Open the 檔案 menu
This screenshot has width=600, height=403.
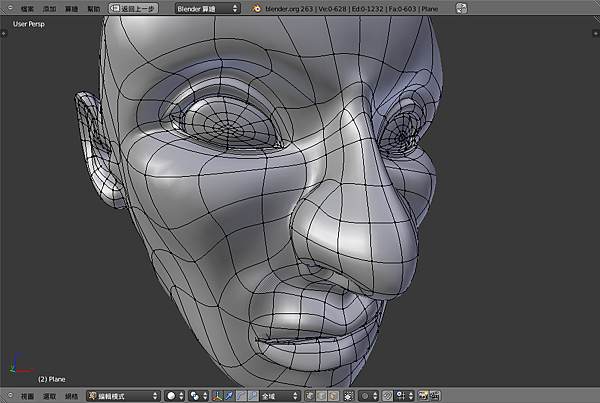27,8
